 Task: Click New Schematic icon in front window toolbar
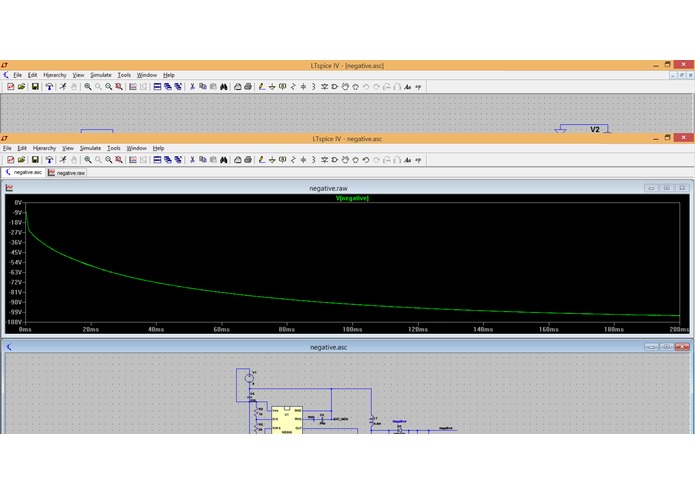(11, 160)
